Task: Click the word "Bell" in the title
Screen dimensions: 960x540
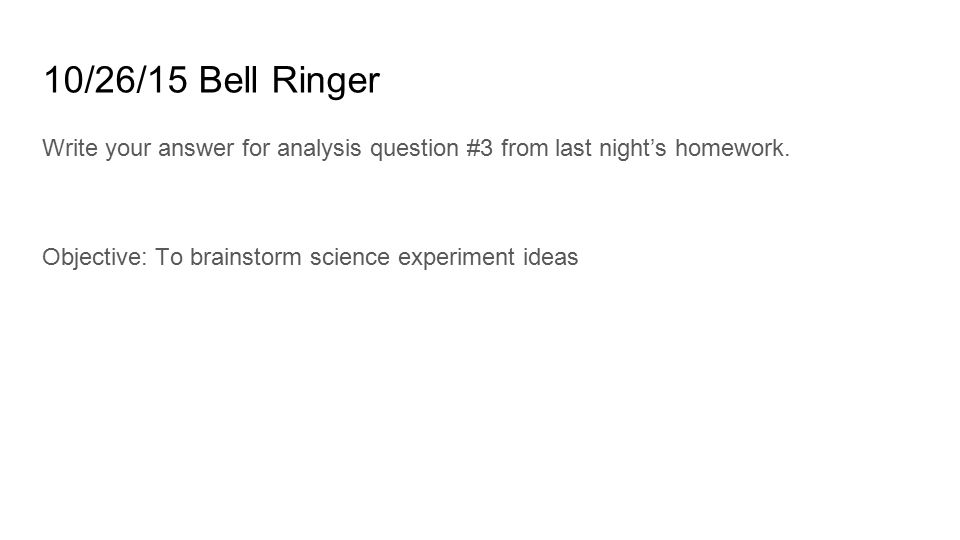Action: [x=228, y=80]
